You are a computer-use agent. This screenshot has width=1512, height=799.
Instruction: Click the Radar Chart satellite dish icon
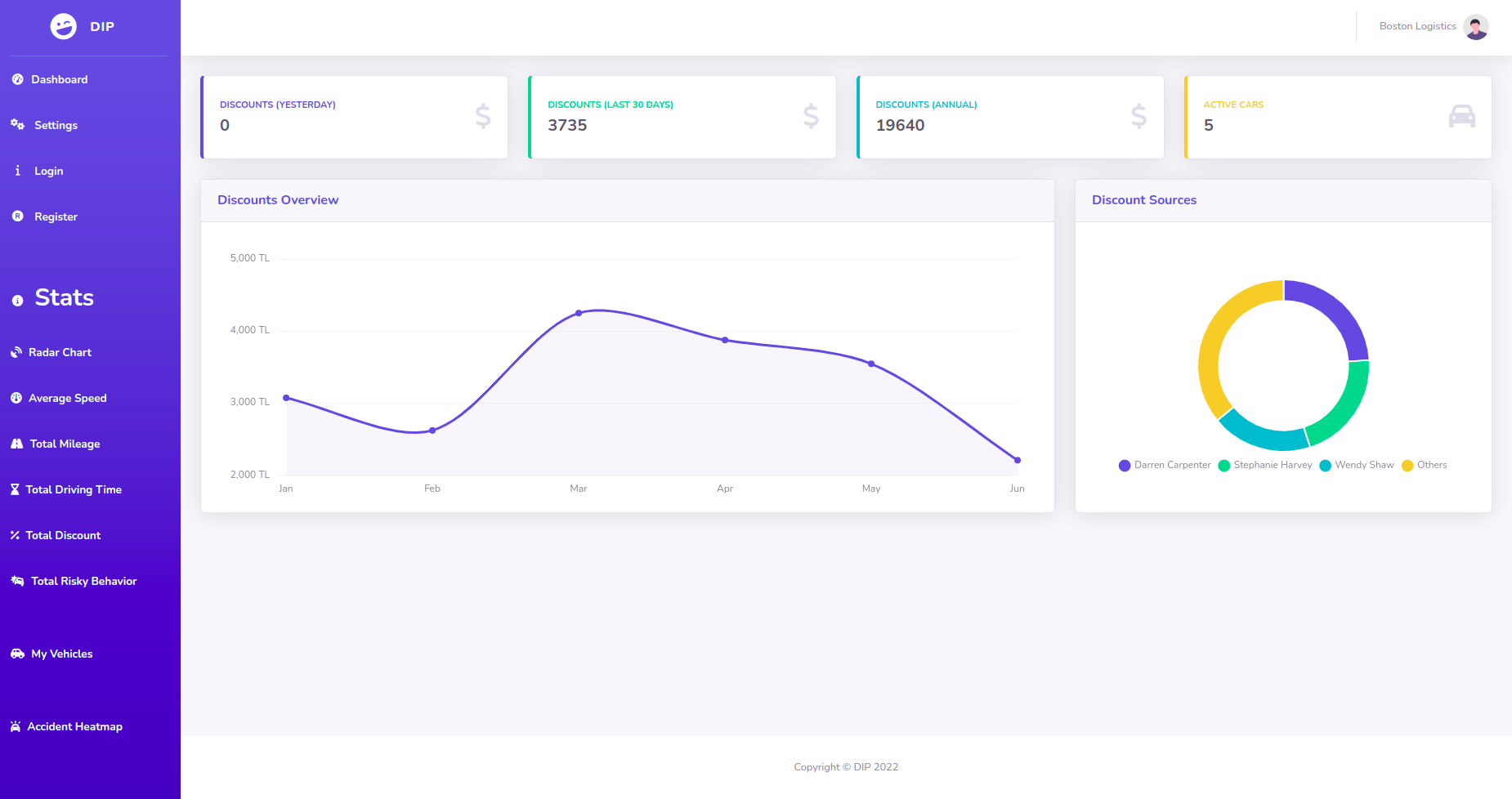click(x=16, y=352)
